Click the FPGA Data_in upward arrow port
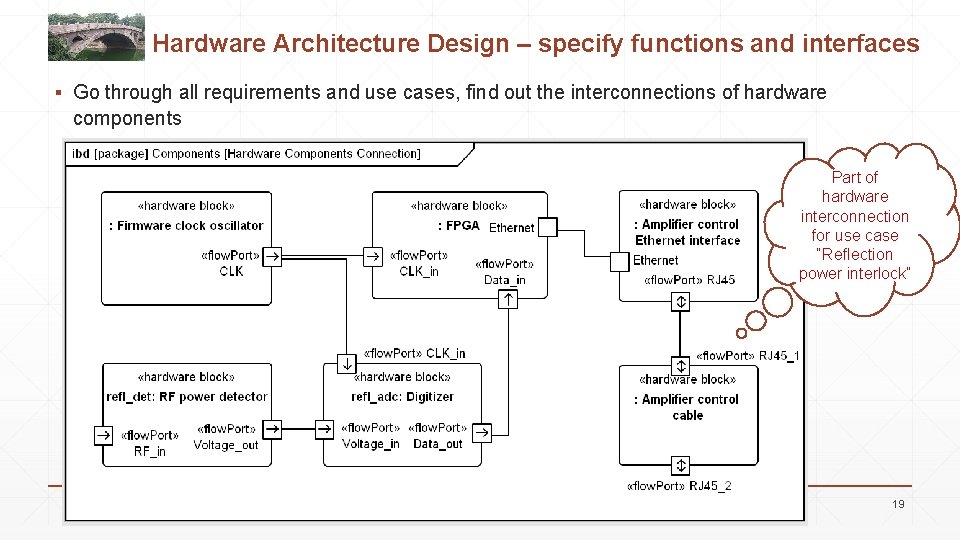960x540 pixels. [508, 299]
